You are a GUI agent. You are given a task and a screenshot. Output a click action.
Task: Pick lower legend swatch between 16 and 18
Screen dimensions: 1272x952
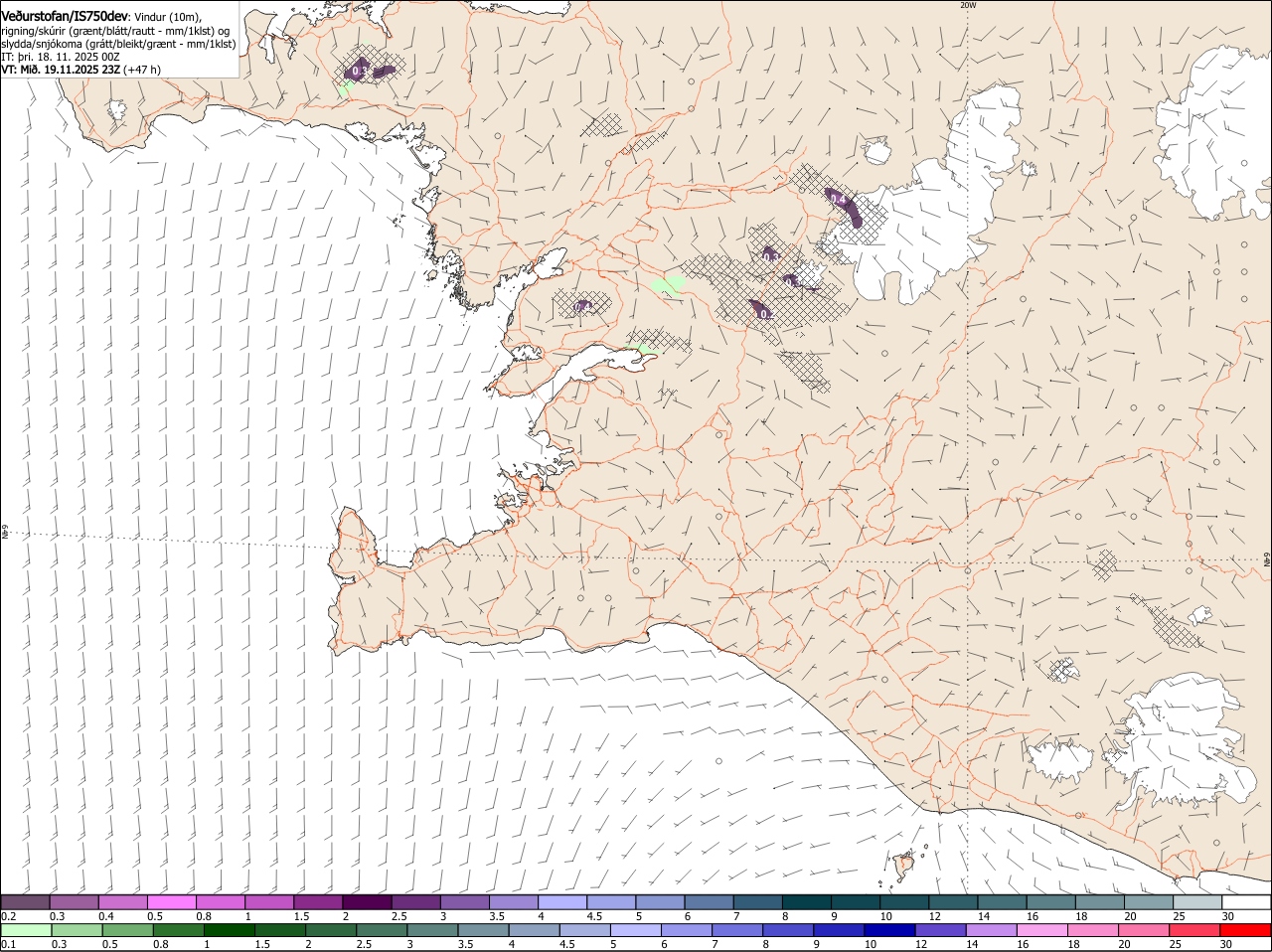tap(1040, 930)
